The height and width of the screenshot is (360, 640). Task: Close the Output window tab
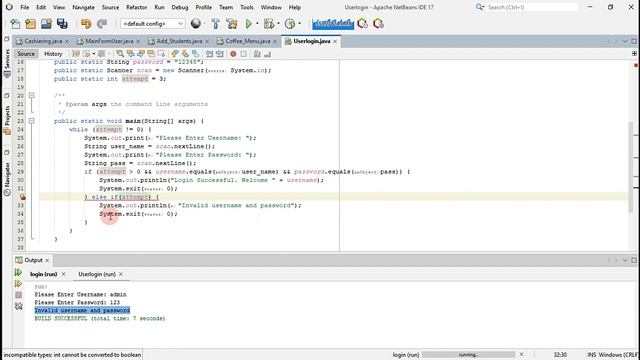click(47, 260)
